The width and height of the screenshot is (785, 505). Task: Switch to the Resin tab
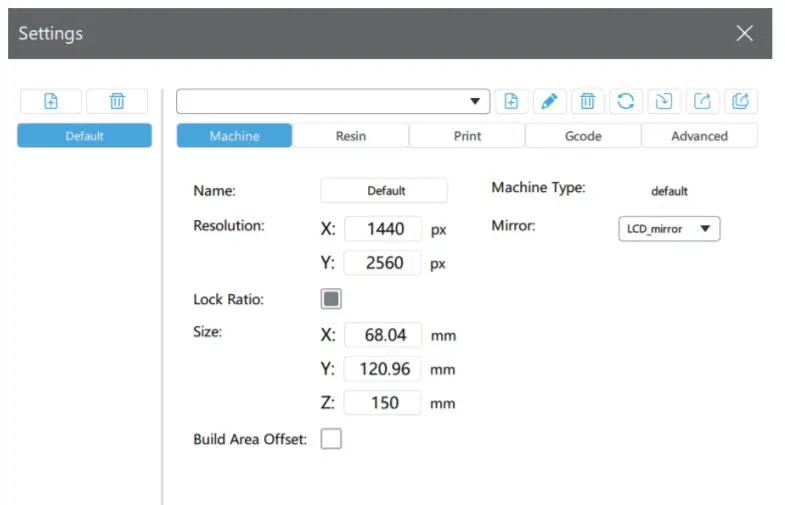coord(351,136)
